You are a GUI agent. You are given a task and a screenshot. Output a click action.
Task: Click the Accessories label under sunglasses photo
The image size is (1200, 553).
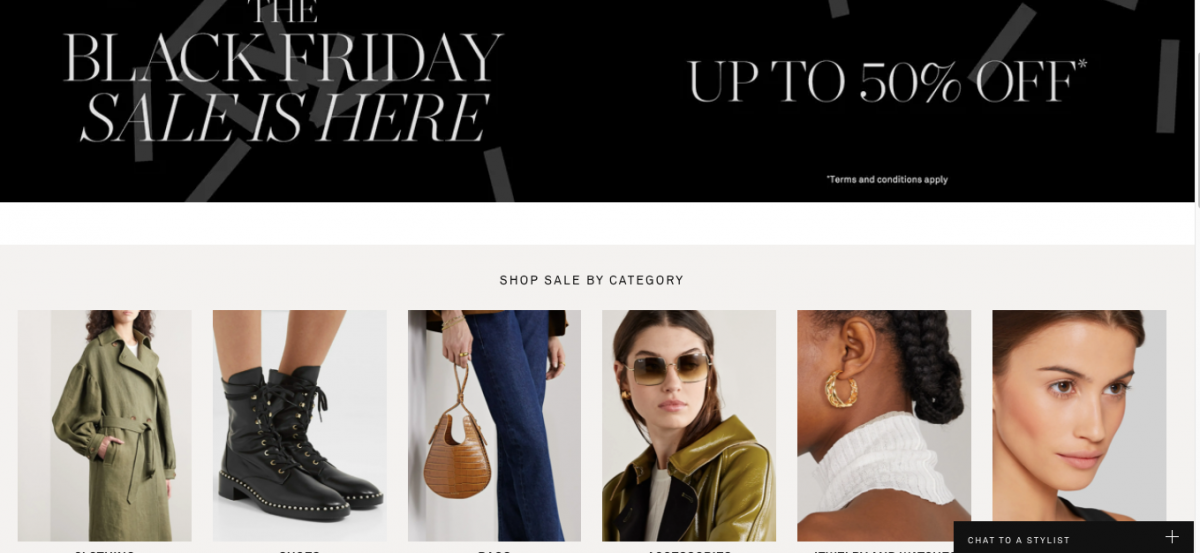click(689, 551)
